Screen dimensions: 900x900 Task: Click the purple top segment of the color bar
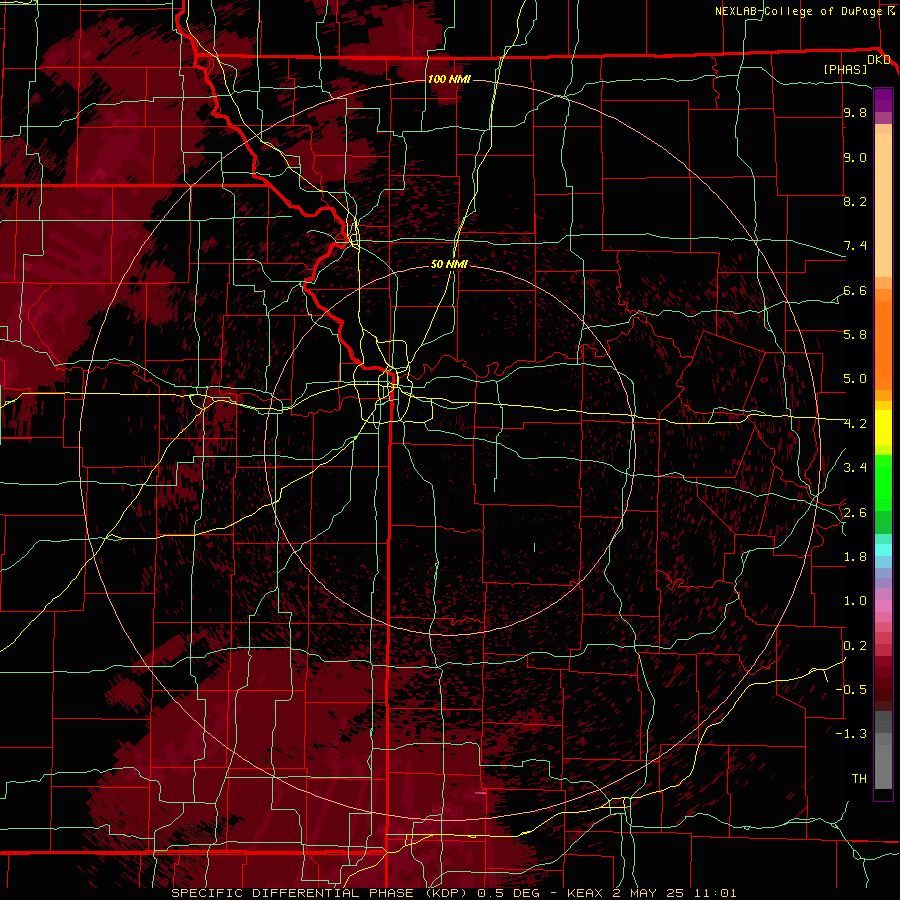tap(883, 100)
